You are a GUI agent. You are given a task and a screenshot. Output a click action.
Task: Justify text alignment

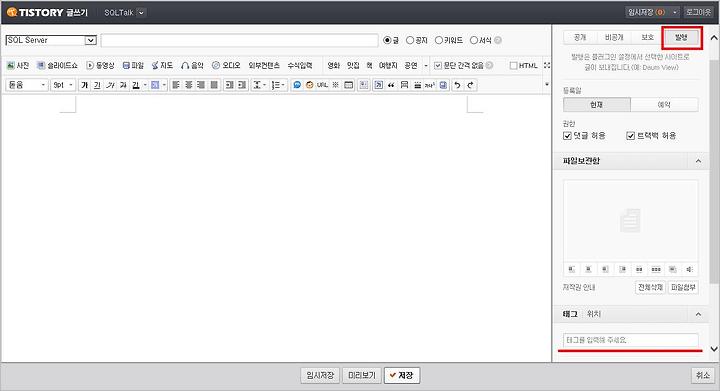(214, 85)
